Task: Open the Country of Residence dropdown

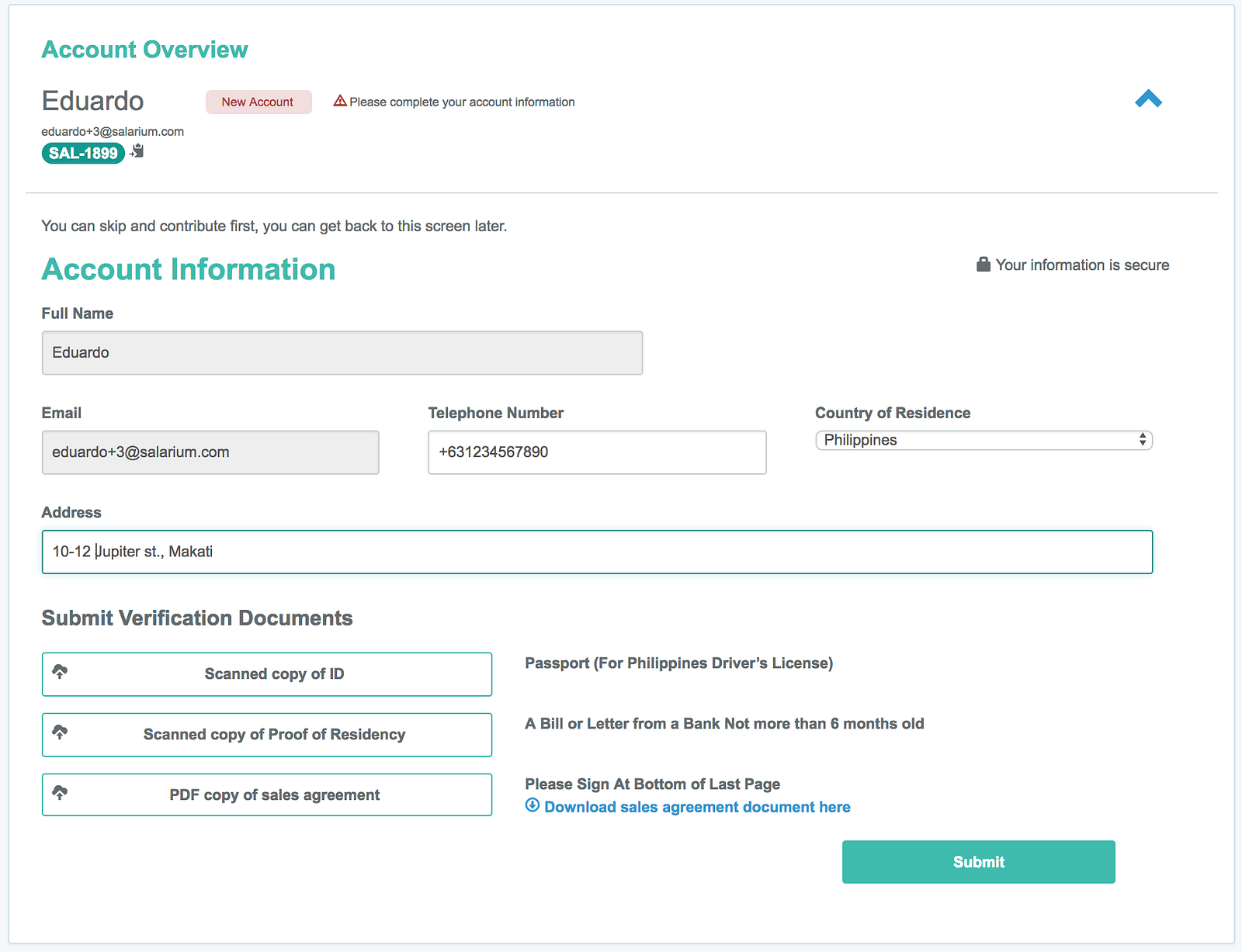Action: click(x=984, y=440)
